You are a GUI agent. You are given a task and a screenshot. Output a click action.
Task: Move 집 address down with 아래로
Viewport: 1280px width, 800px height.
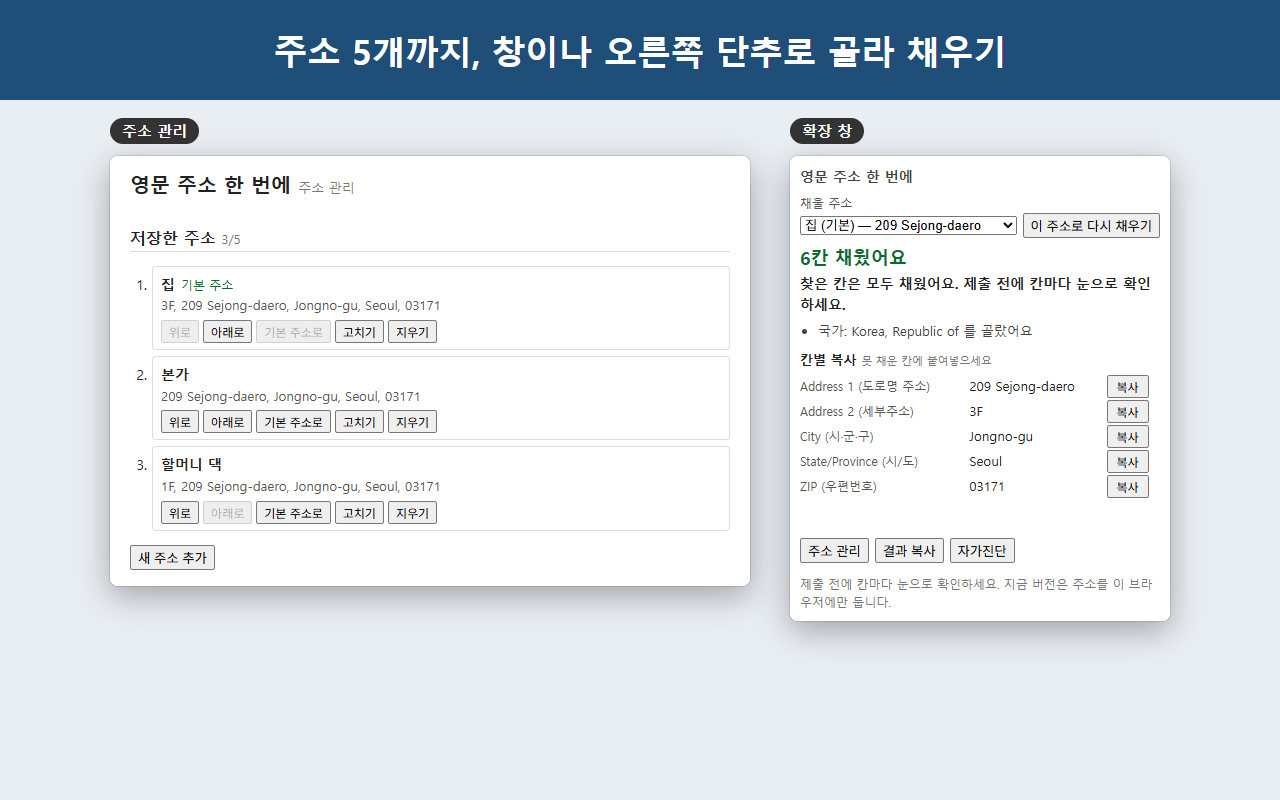tap(227, 332)
